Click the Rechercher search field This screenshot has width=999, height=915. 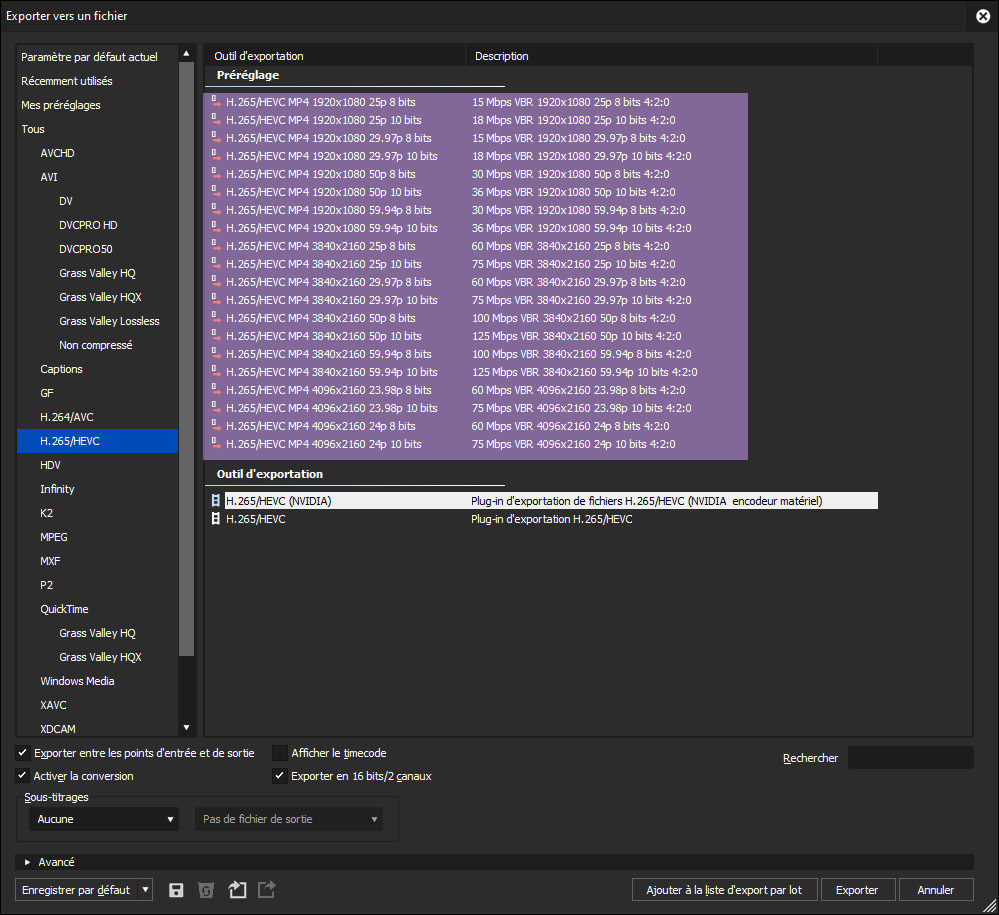(910, 758)
